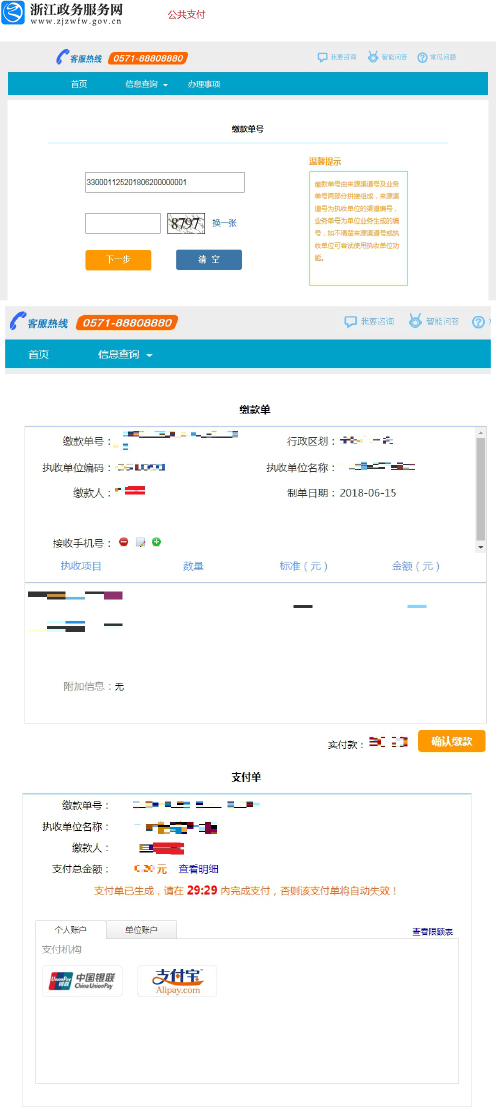Open the 查看明细 link

tap(198, 869)
